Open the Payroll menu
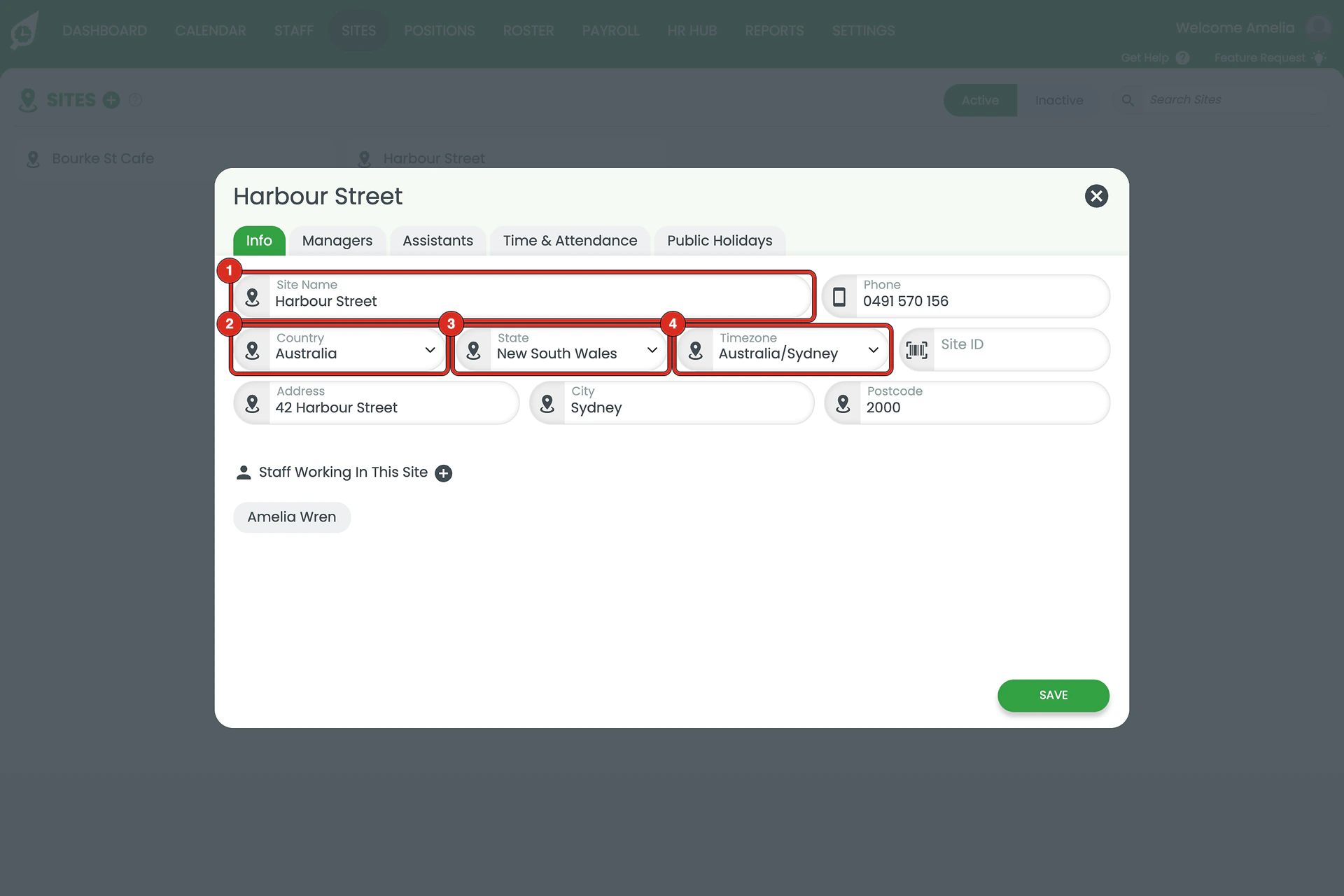This screenshot has width=1344, height=896. click(x=610, y=31)
